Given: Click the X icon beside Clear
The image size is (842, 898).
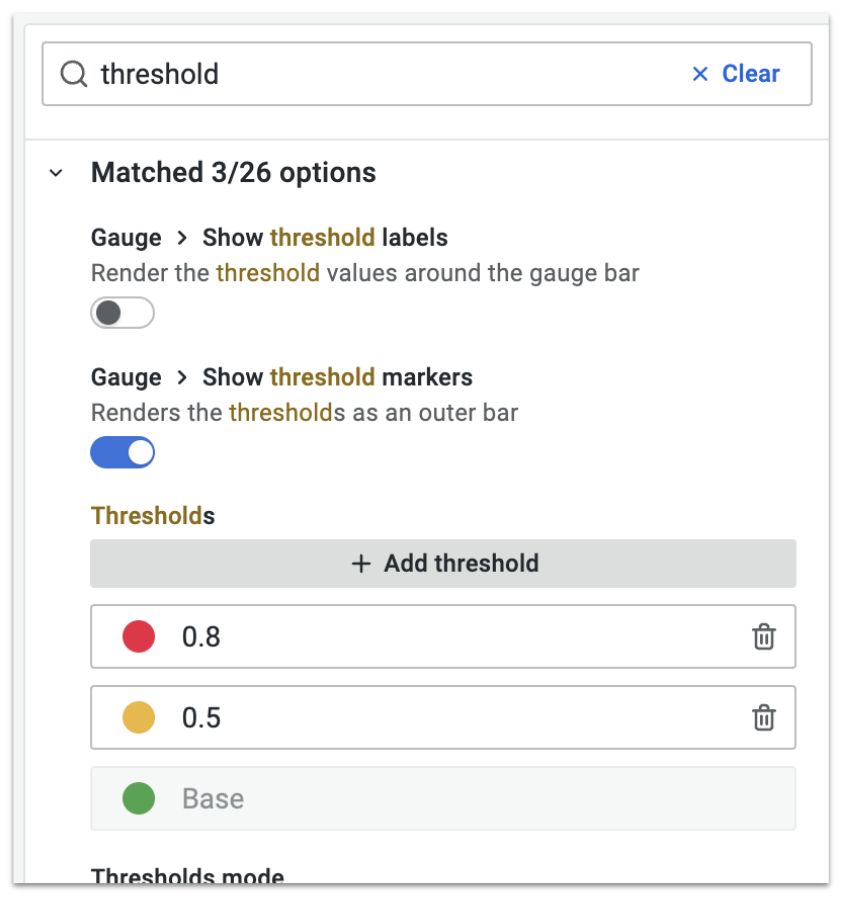Looking at the screenshot, I should pyautogui.click(x=700, y=74).
